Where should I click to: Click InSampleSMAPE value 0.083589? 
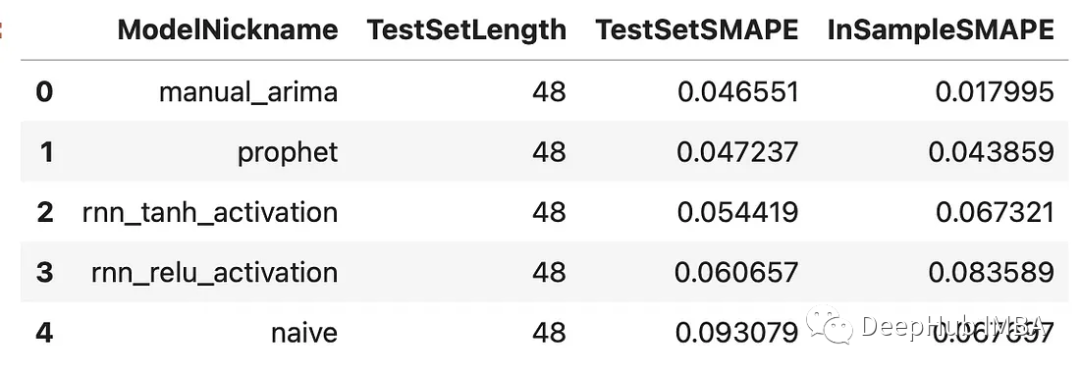click(x=991, y=273)
